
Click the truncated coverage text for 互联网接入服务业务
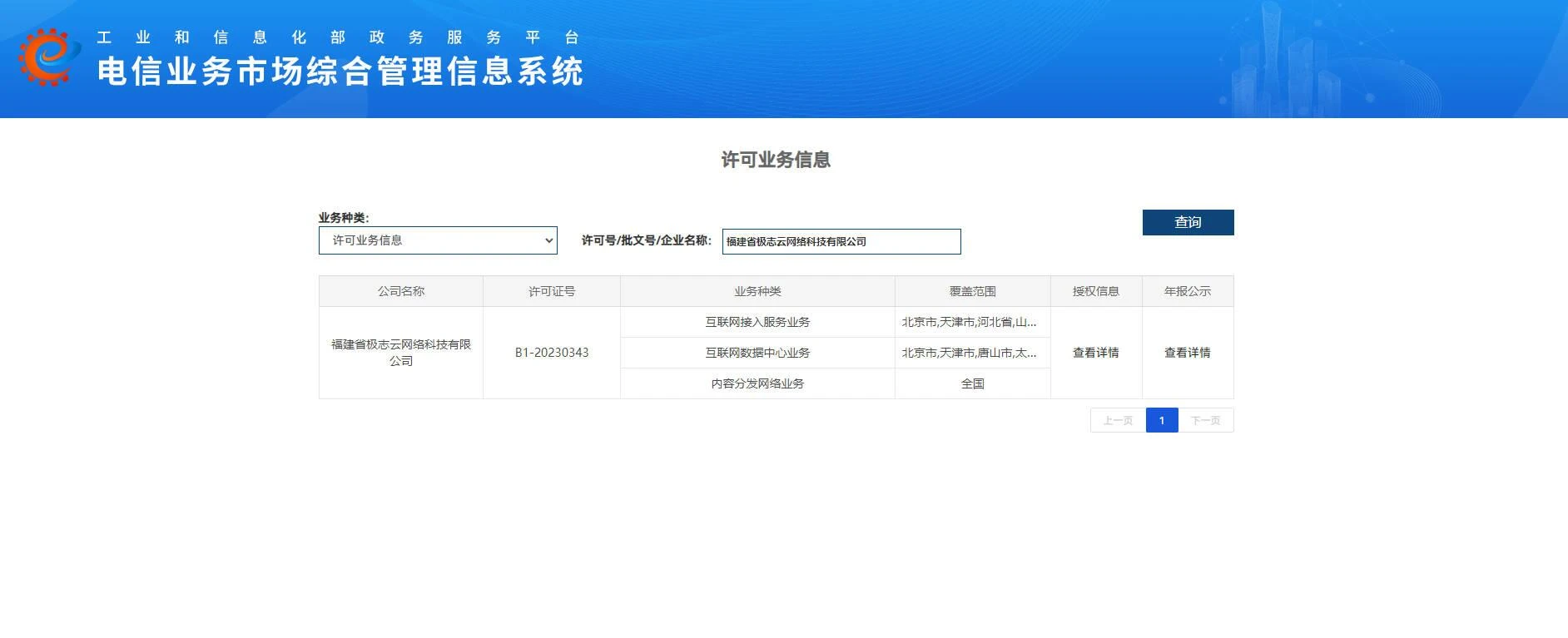(969, 322)
